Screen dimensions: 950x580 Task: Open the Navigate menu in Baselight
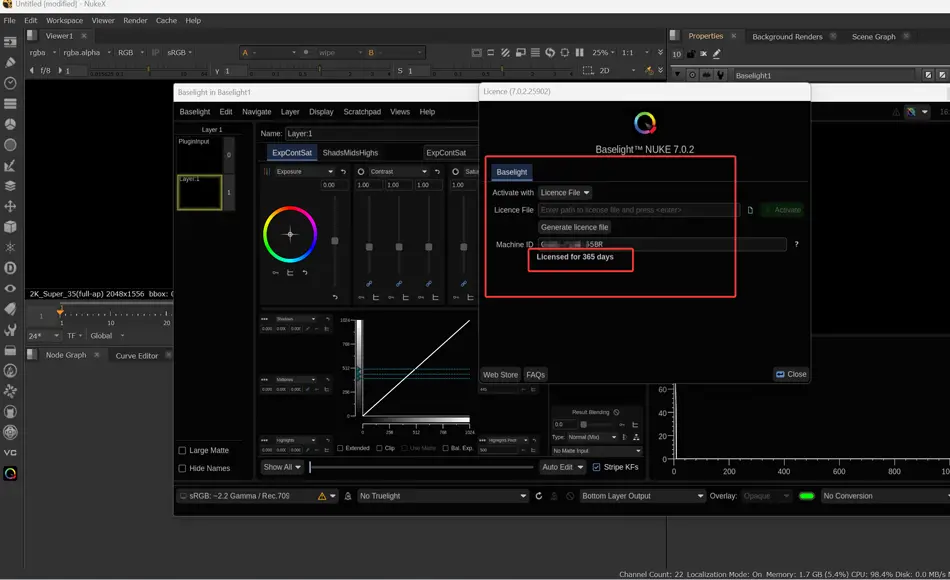tap(256, 112)
